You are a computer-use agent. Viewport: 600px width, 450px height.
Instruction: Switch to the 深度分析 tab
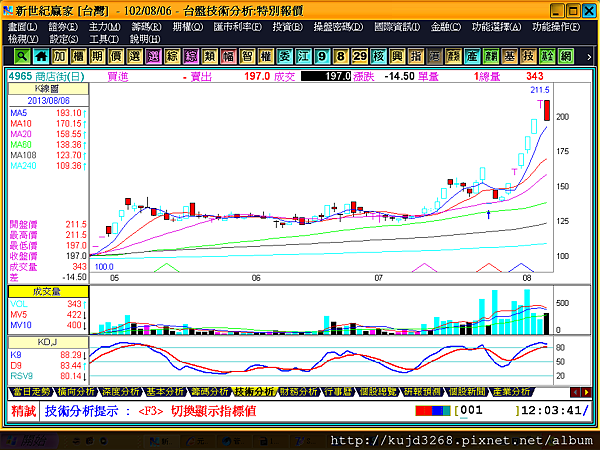point(121,391)
